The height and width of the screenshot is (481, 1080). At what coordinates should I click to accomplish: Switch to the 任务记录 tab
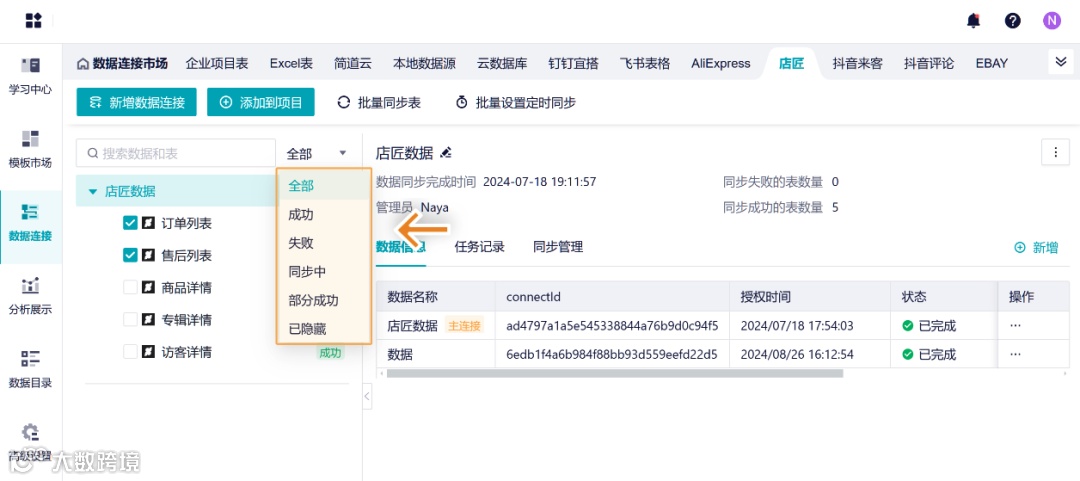click(479, 247)
